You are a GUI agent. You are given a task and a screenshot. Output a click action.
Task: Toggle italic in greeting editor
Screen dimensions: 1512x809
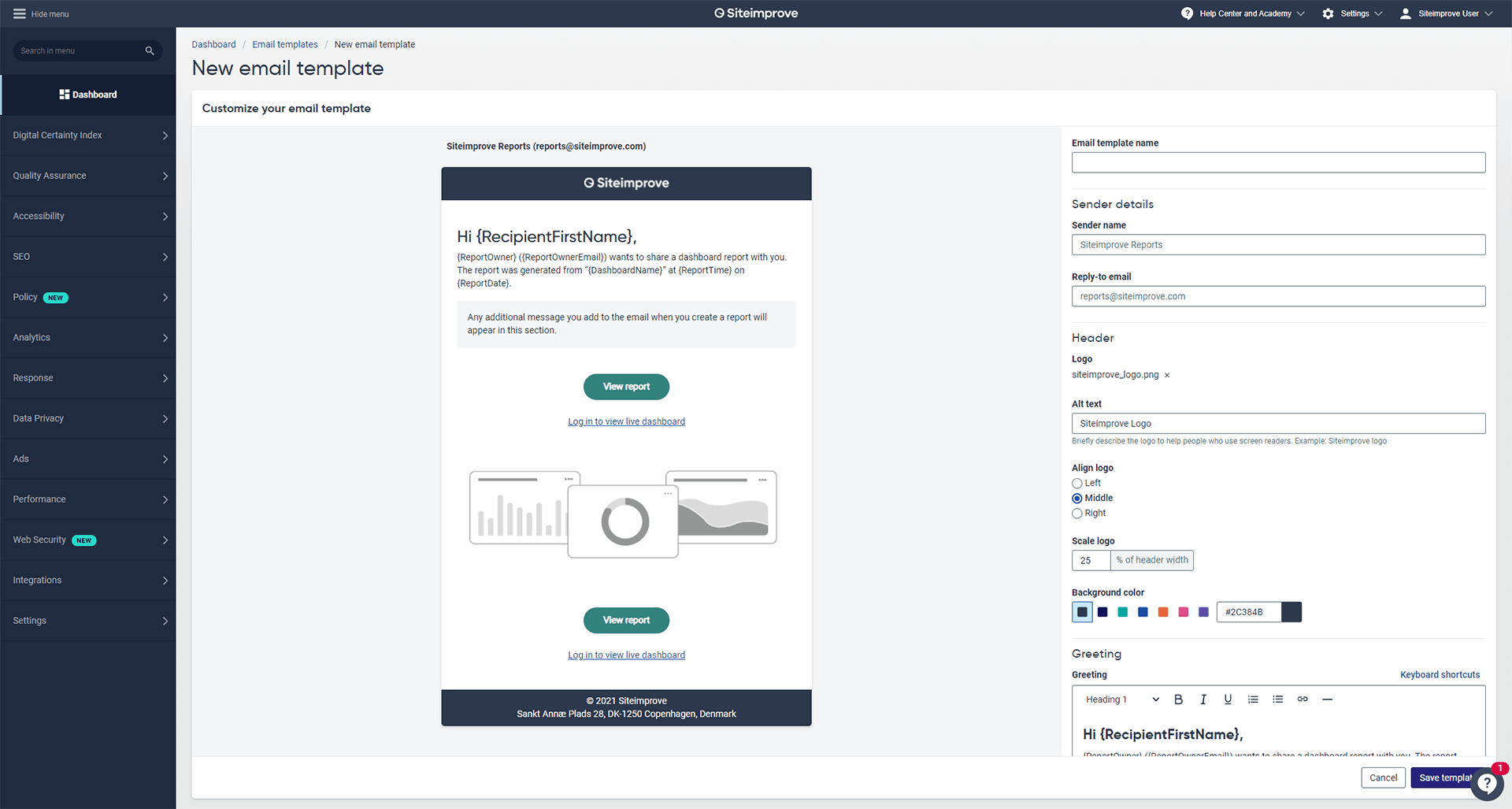(x=1203, y=700)
